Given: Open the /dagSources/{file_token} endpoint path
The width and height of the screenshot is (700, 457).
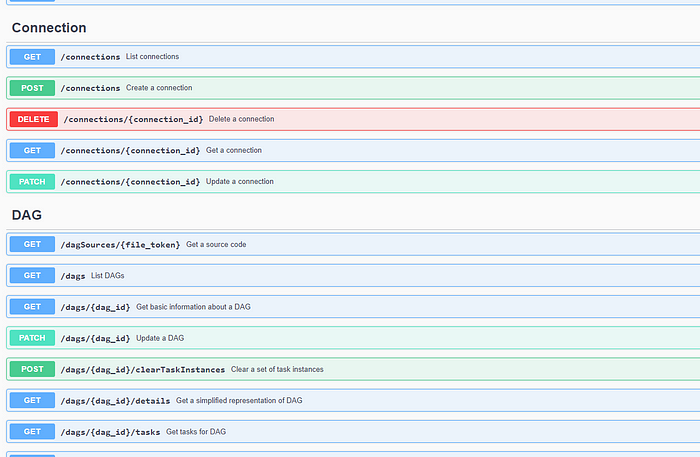Looking at the screenshot, I should pos(121,245).
